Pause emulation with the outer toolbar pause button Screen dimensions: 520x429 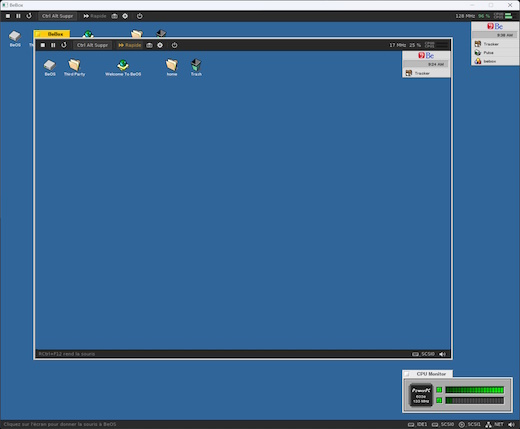point(18,16)
